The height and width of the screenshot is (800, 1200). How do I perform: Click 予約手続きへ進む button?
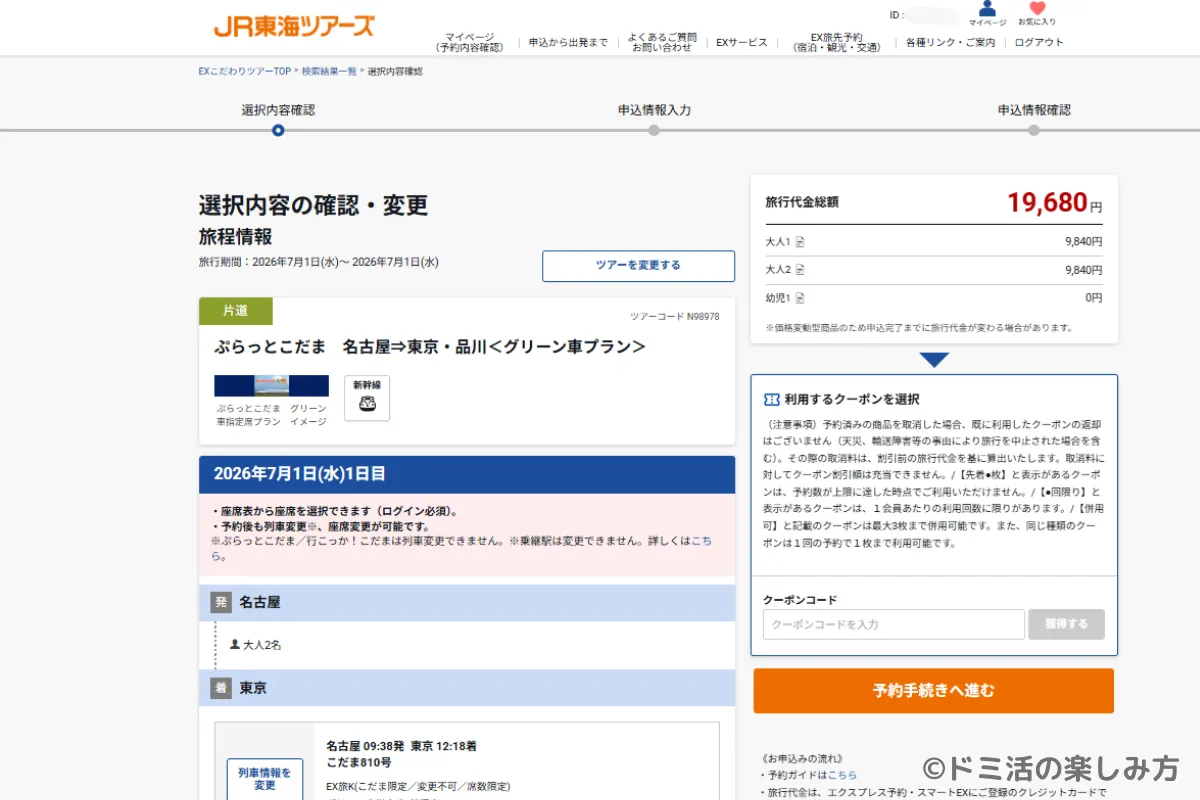(x=933, y=691)
